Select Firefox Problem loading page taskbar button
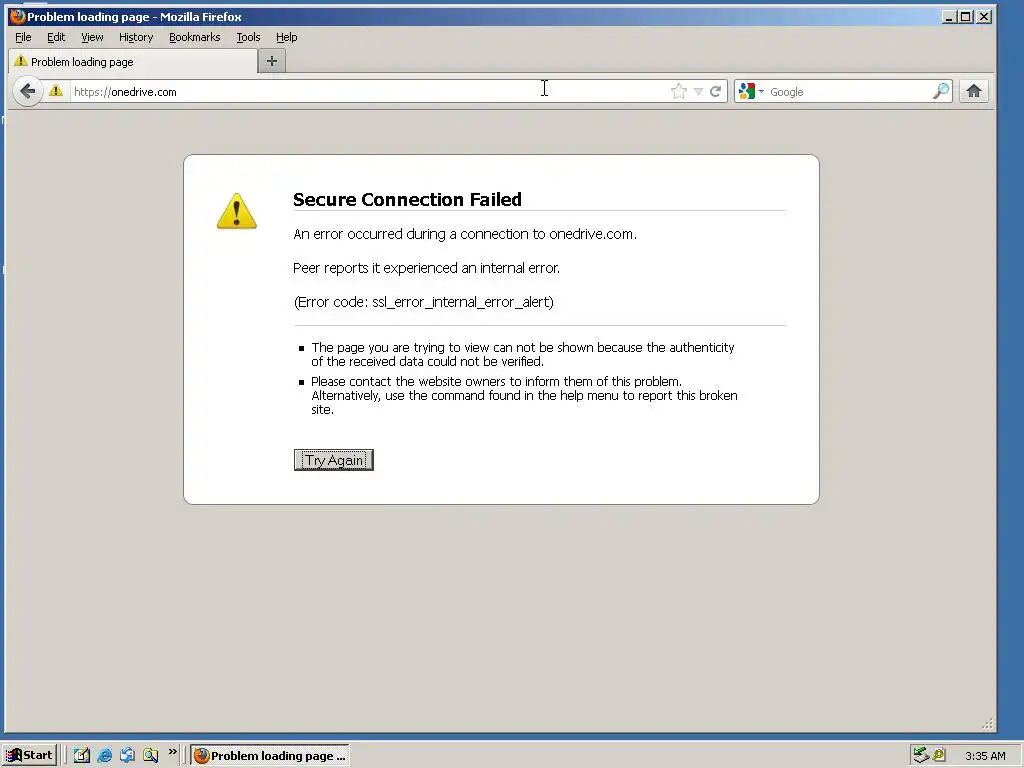Image resolution: width=1024 pixels, height=768 pixels. click(270, 756)
